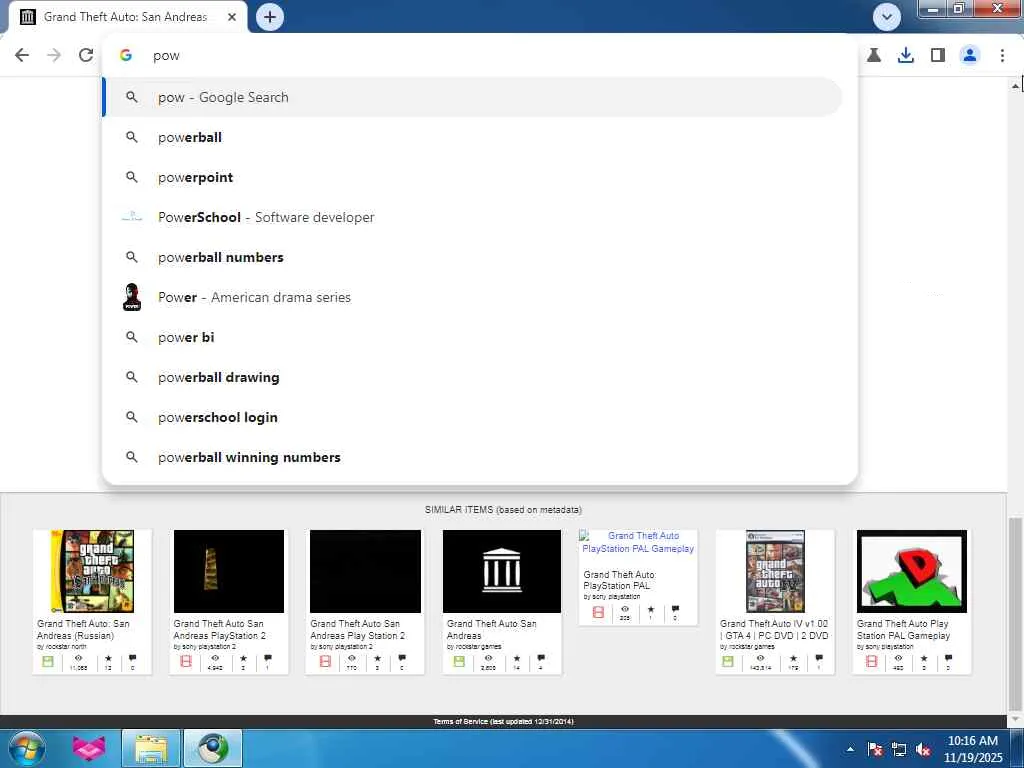Open the downloads toolbar icon
Image resolution: width=1024 pixels, height=768 pixels.
(906, 55)
